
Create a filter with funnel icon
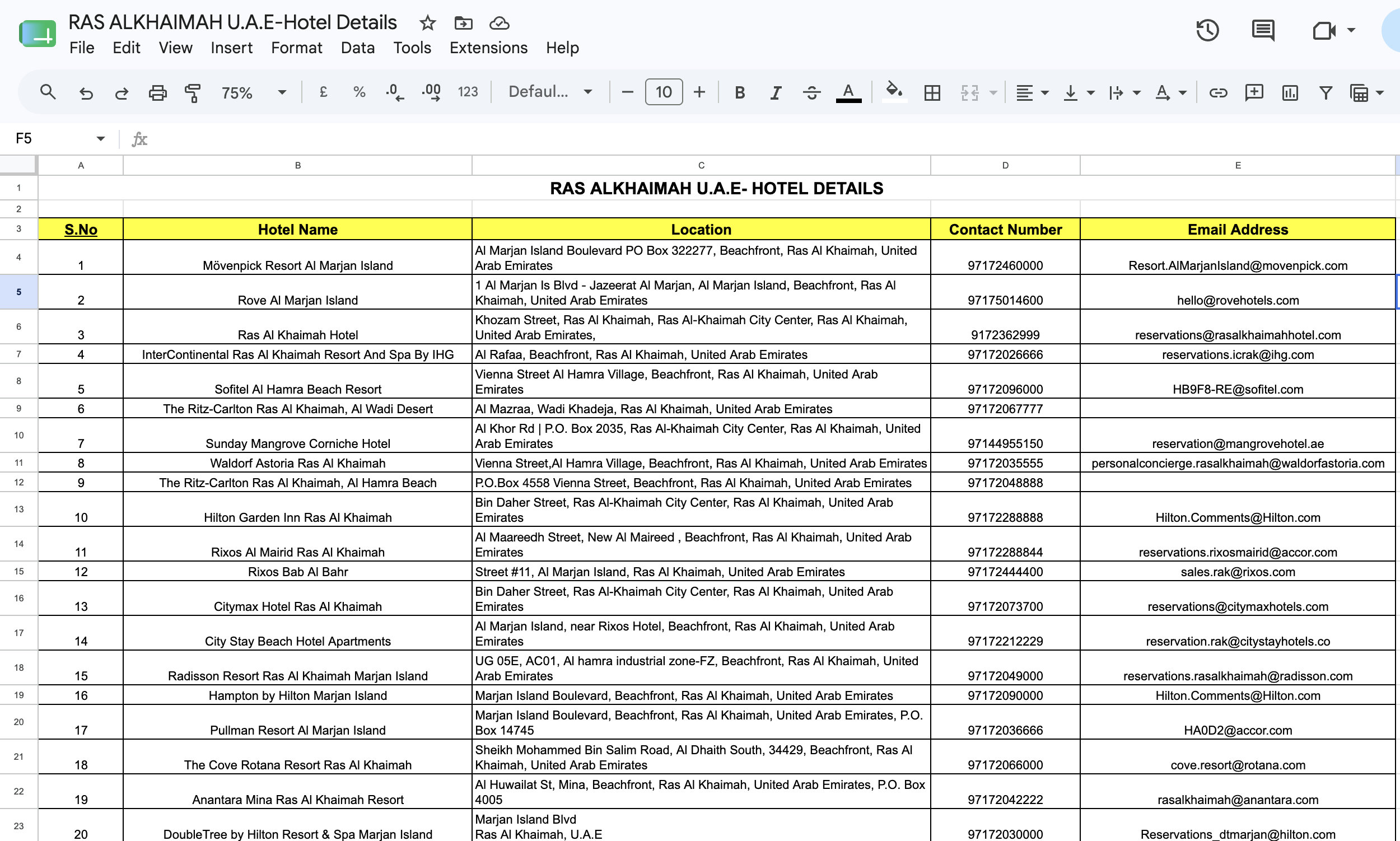point(1325,92)
